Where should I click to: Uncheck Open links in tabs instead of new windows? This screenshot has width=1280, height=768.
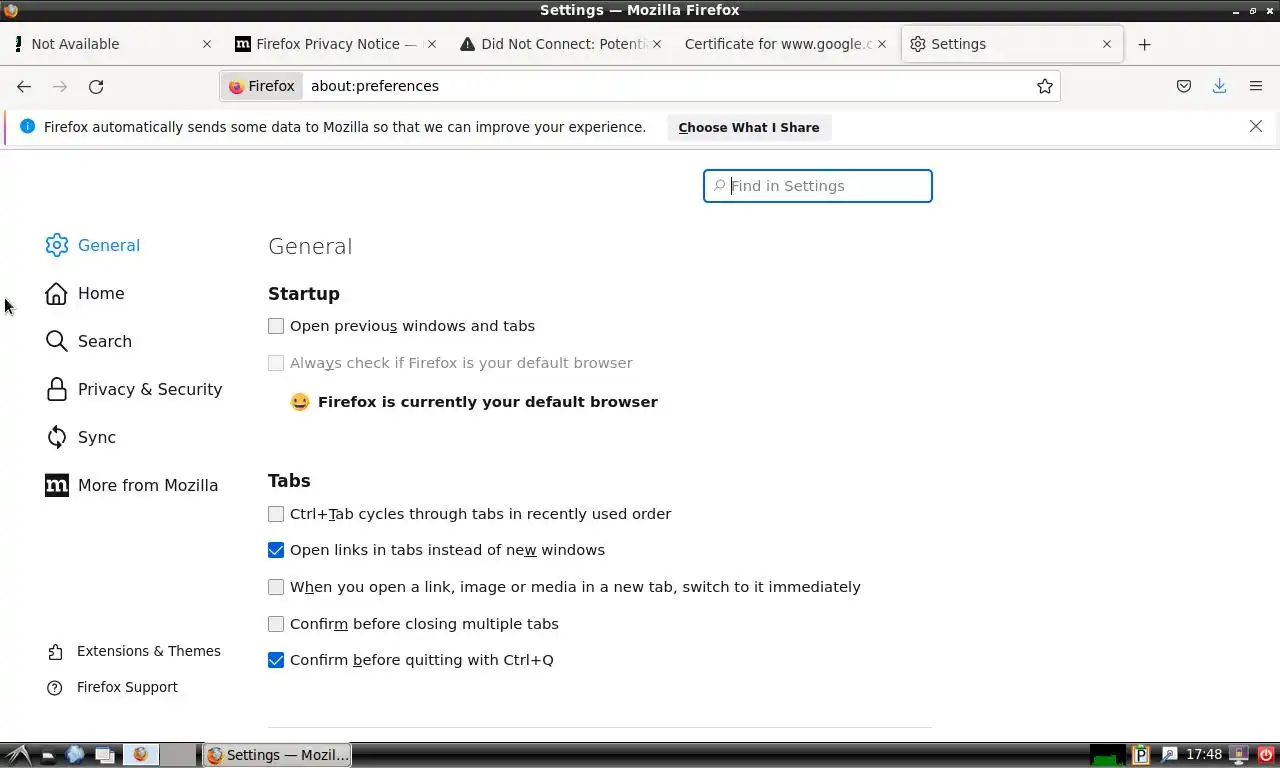coord(276,550)
